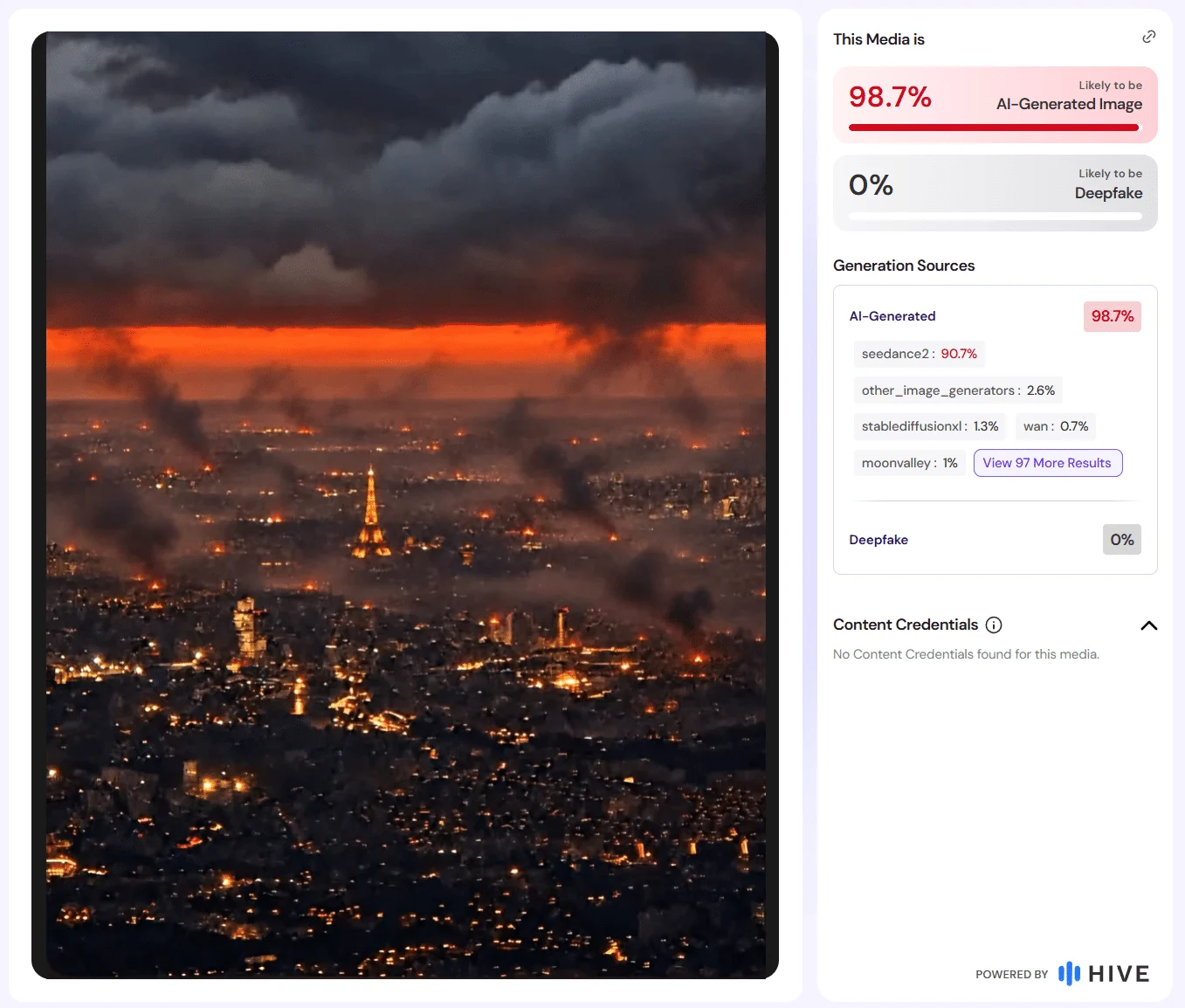Image resolution: width=1185 pixels, height=1008 pixels.
Task: Click the wan 0.7% tag
Action: (1056, 426)
